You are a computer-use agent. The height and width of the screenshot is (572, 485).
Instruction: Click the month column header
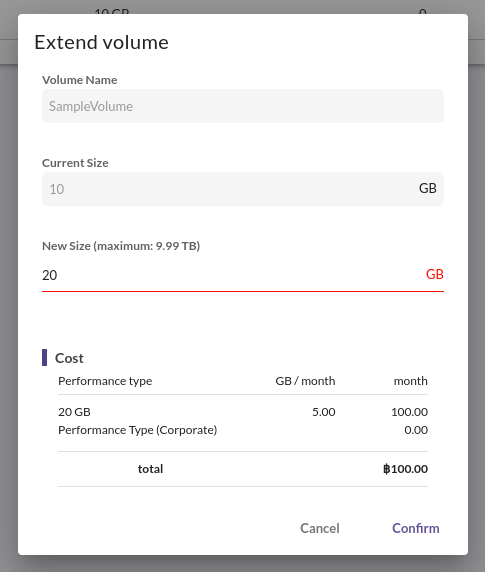point(411,381)
